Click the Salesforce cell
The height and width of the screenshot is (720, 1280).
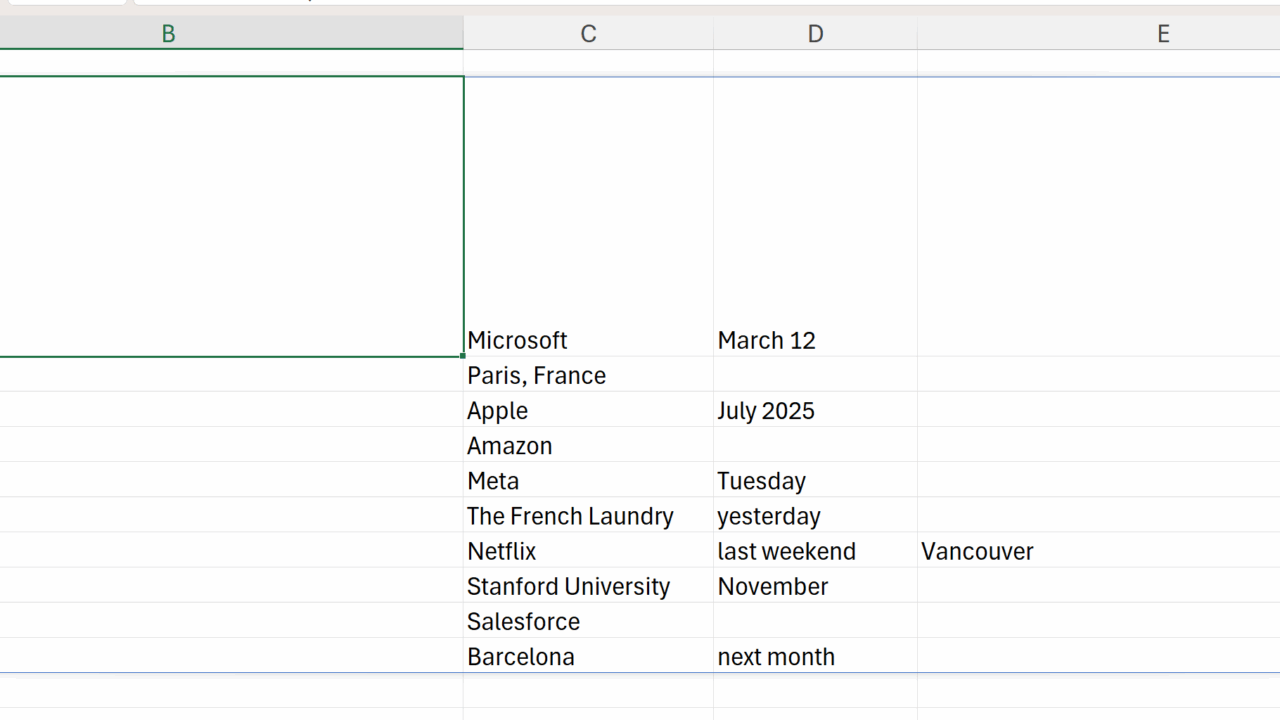pos(588,621)
